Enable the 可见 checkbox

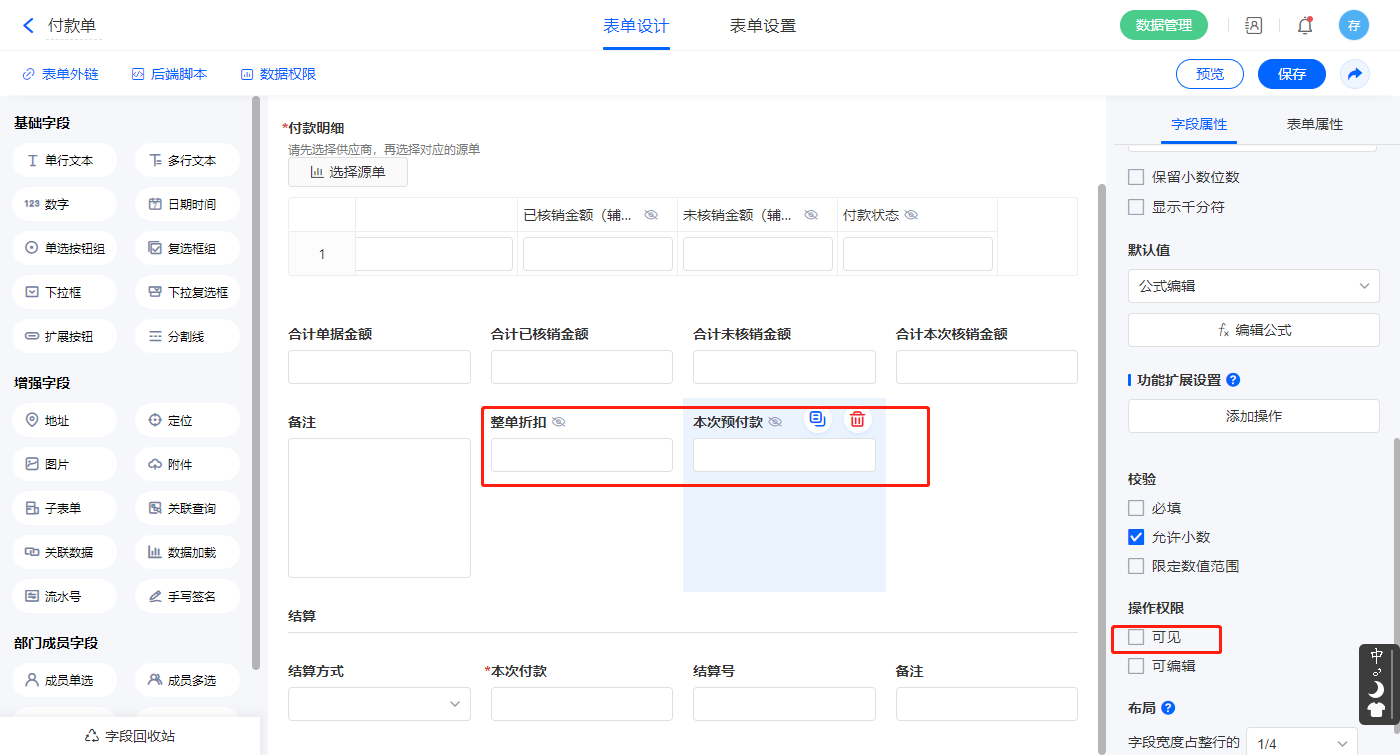tap(1136, 637)
